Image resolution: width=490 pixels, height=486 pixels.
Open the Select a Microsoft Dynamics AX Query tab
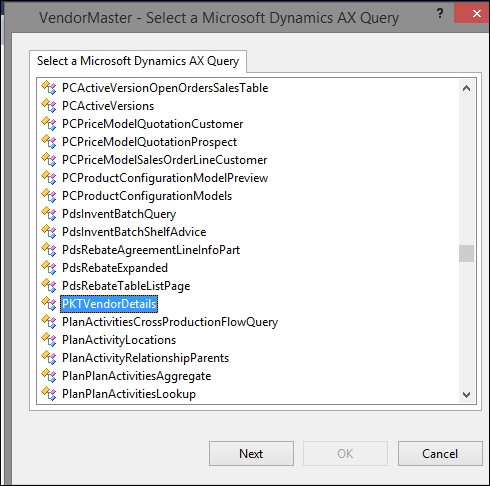pyautogui.click(x=138, y=61)
